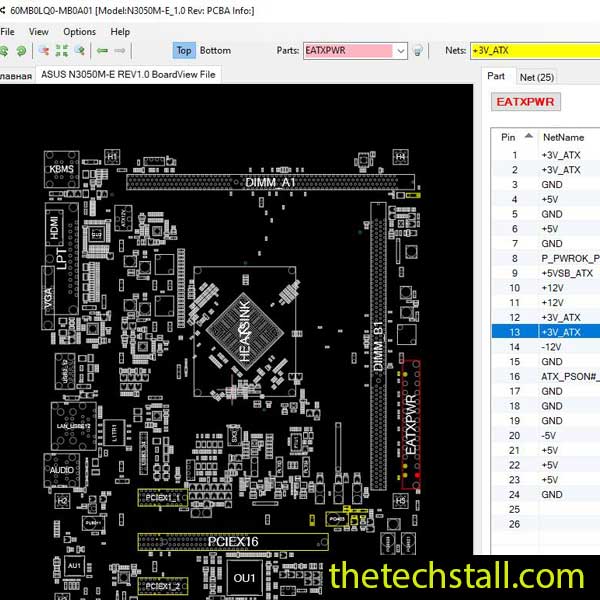This screenshot has height=600, width=600.
Task: Select the VGA connector component
Action: 48,298
